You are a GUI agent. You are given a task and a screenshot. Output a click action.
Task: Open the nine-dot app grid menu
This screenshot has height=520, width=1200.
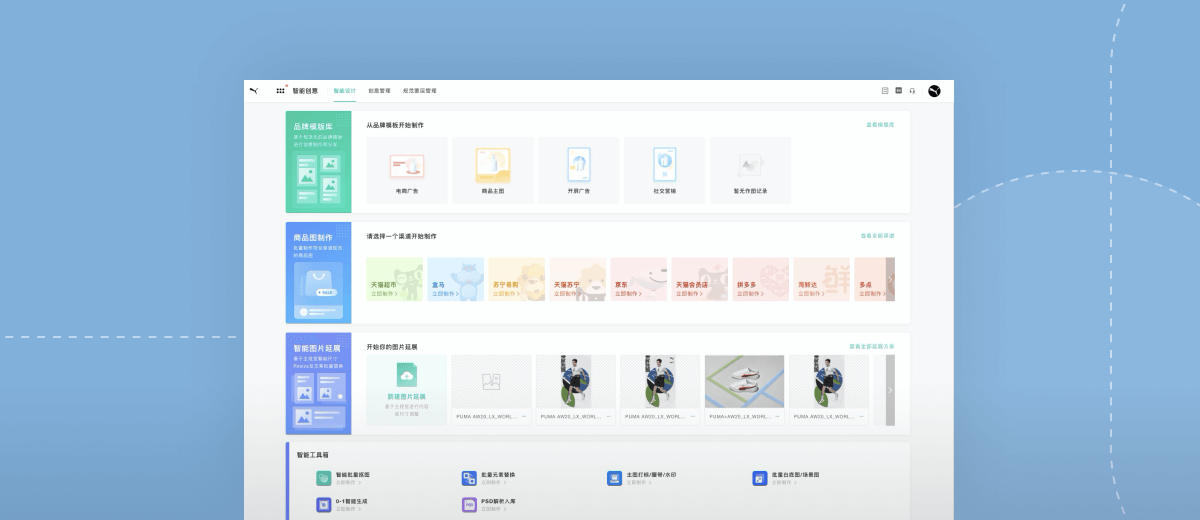[281, 91]
